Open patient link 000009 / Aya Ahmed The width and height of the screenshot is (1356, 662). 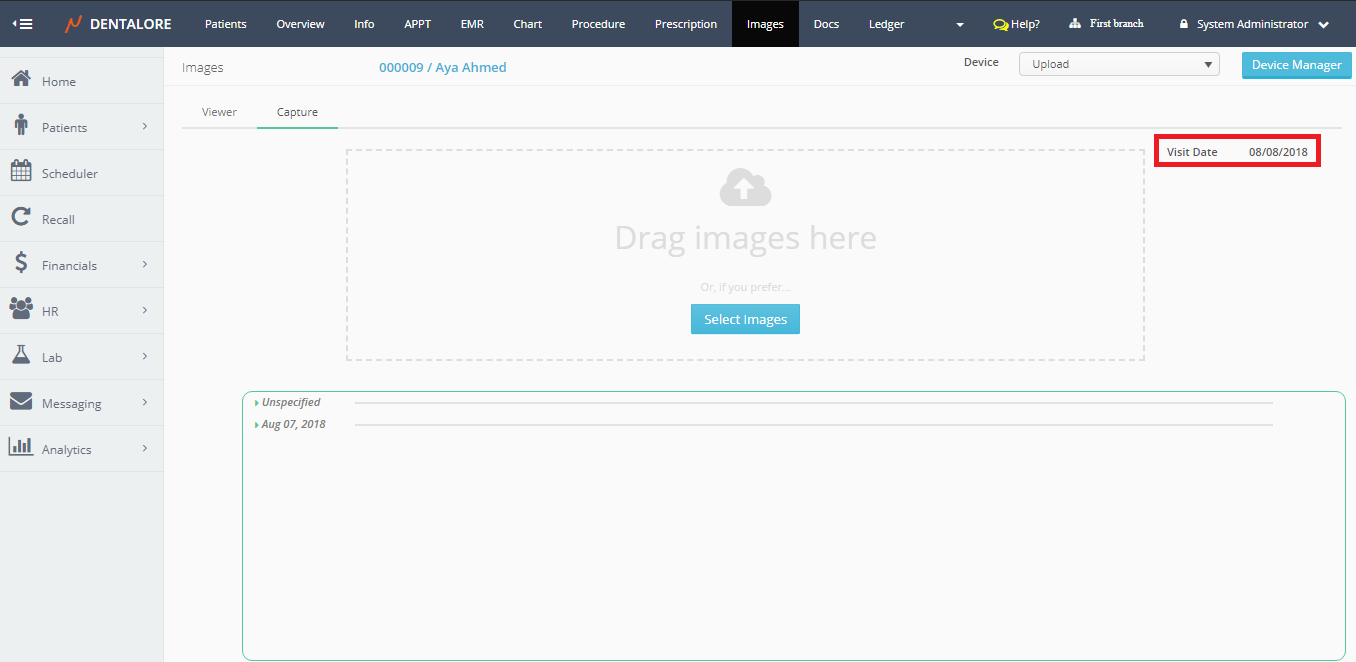tap(442, 68)
